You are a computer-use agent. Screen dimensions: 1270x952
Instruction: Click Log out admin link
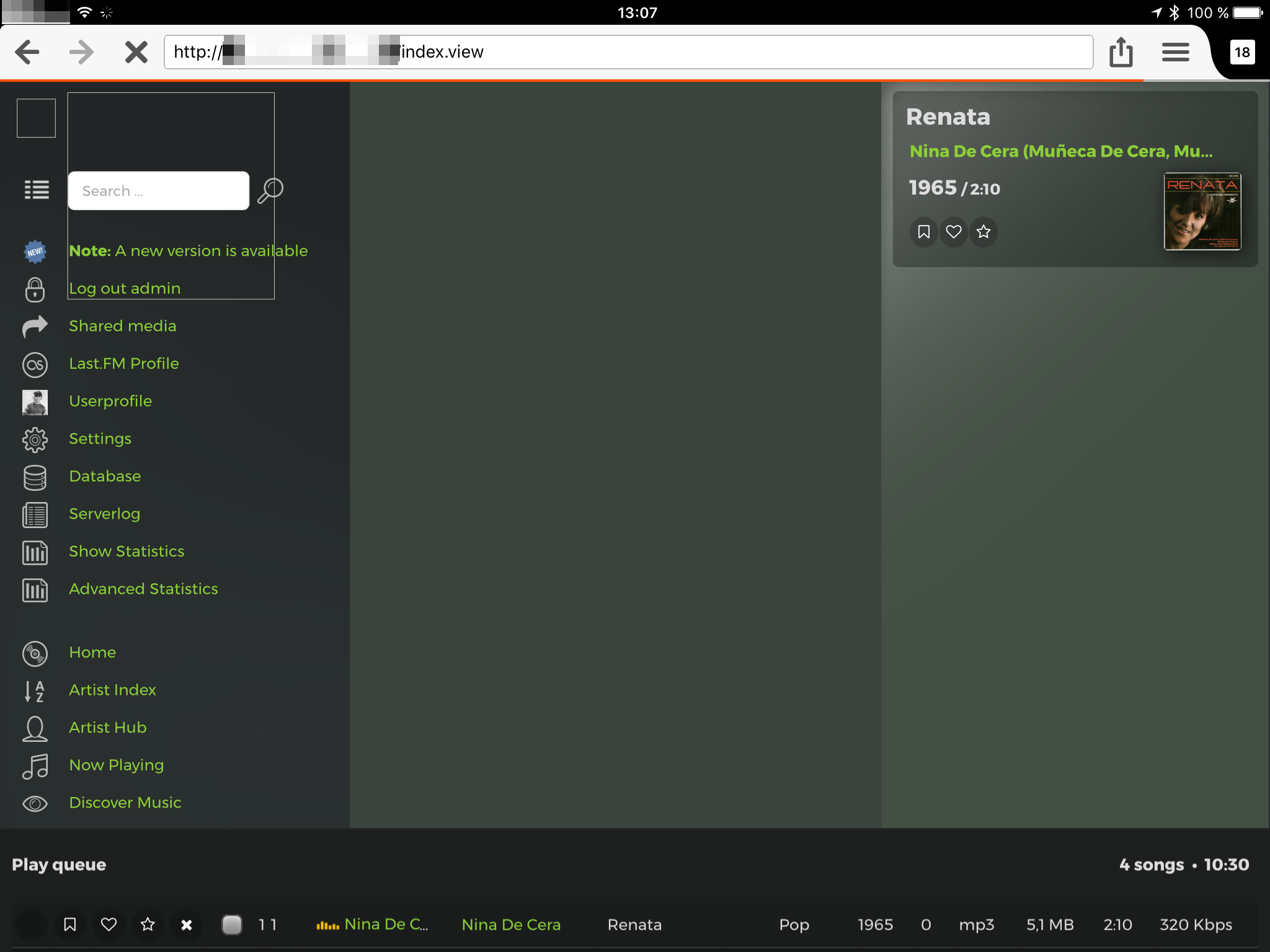click(x=125, y=288)
